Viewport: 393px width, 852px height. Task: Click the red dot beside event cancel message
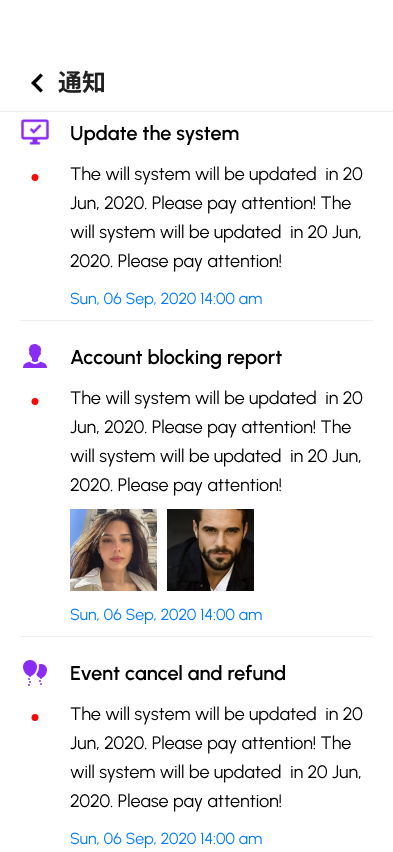pyautogui.click(x=35, y=717)
